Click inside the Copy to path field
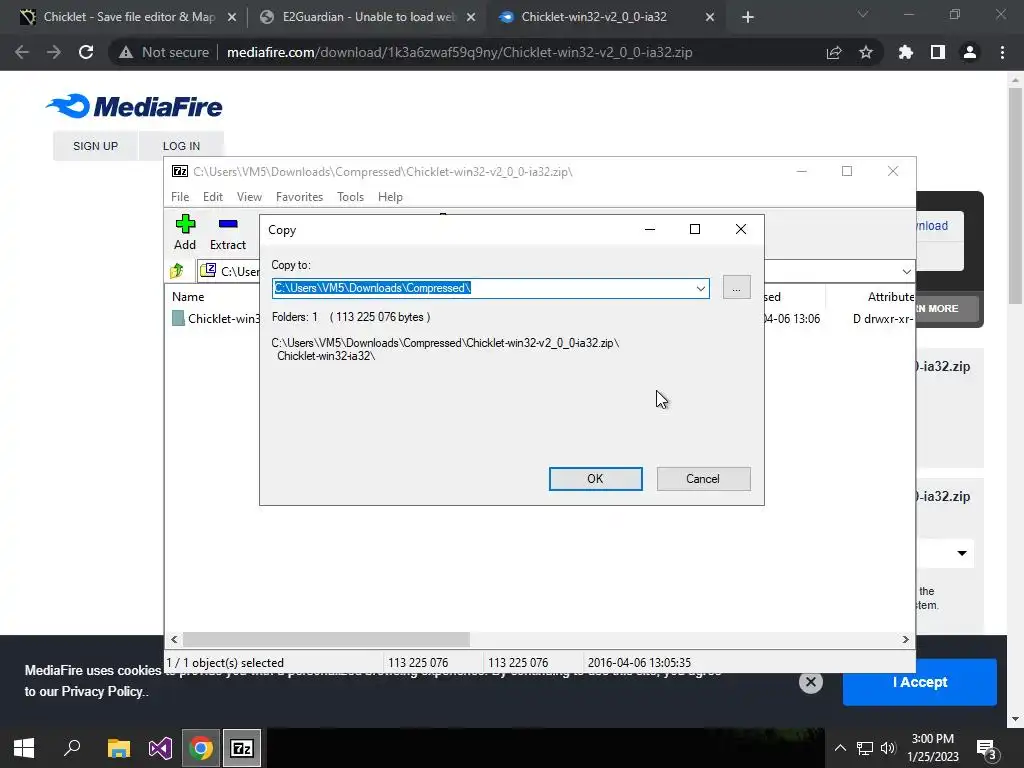This screenshot has width=1024, height=768. 483,288
